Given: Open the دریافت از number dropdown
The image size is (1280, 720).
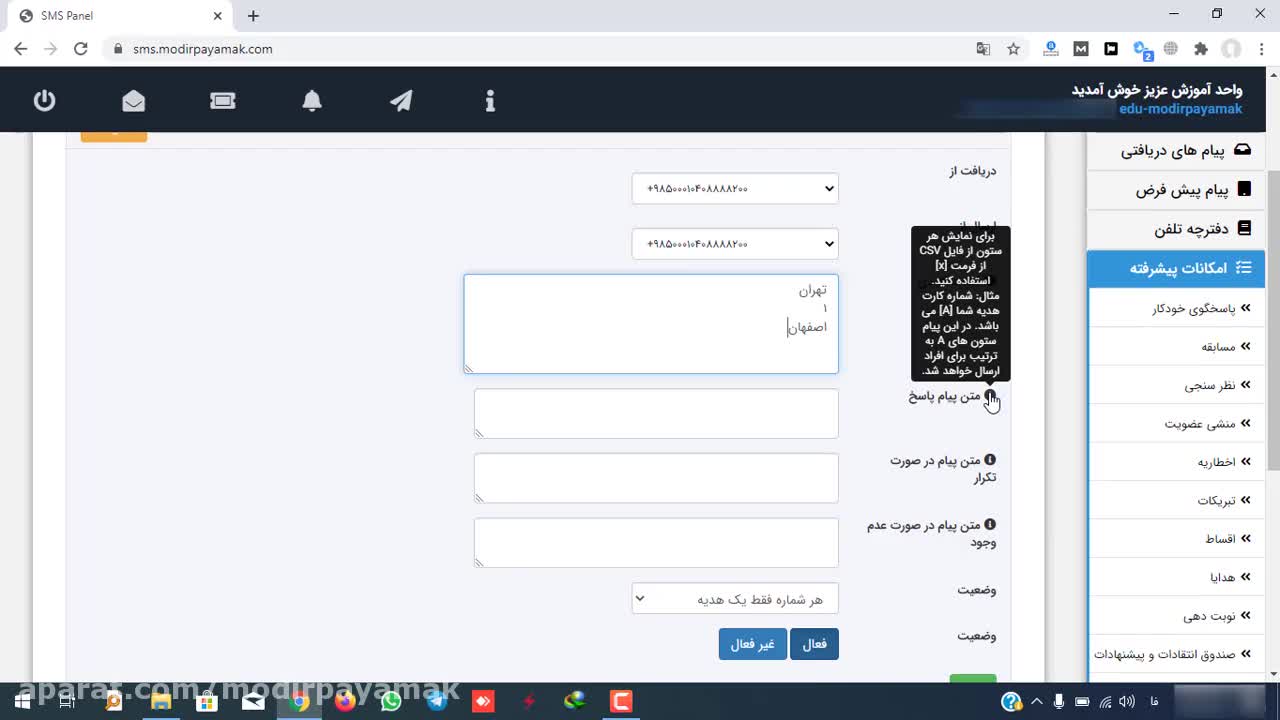Looking at the screenshot, I should point(735,188).
